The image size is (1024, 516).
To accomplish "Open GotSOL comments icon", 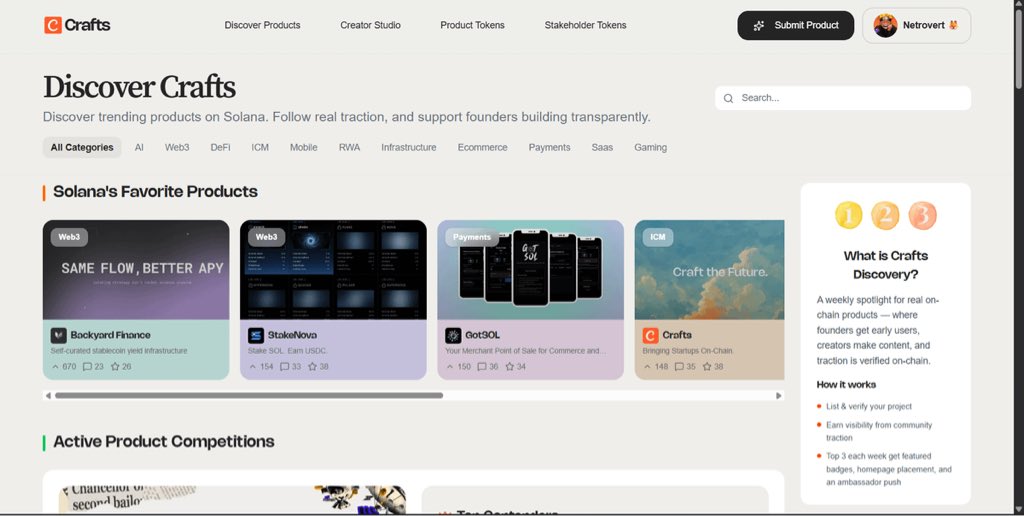I will (481, 366).
